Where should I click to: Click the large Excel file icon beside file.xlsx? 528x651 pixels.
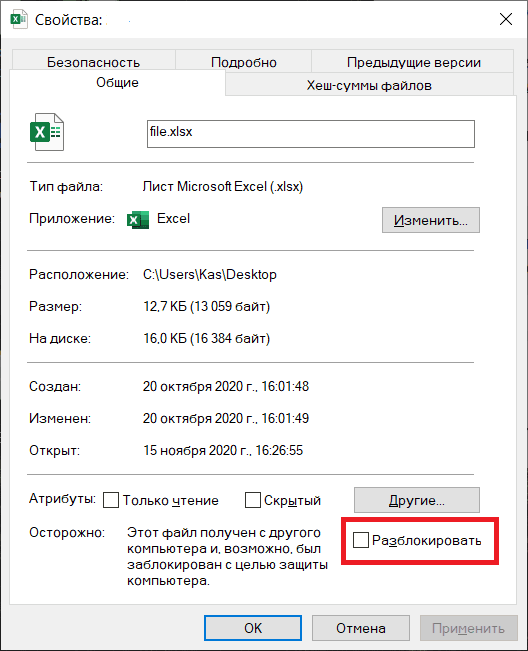[47, 132]
